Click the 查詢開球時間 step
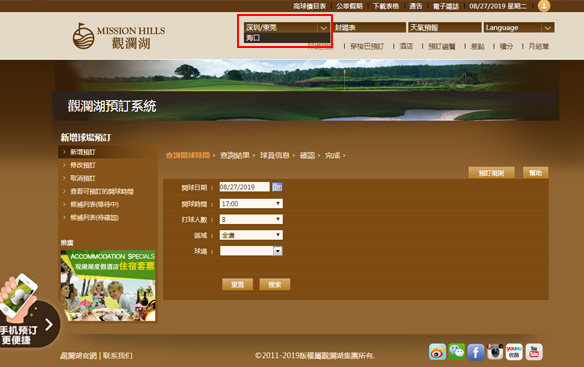 click(x=188, y=155)
